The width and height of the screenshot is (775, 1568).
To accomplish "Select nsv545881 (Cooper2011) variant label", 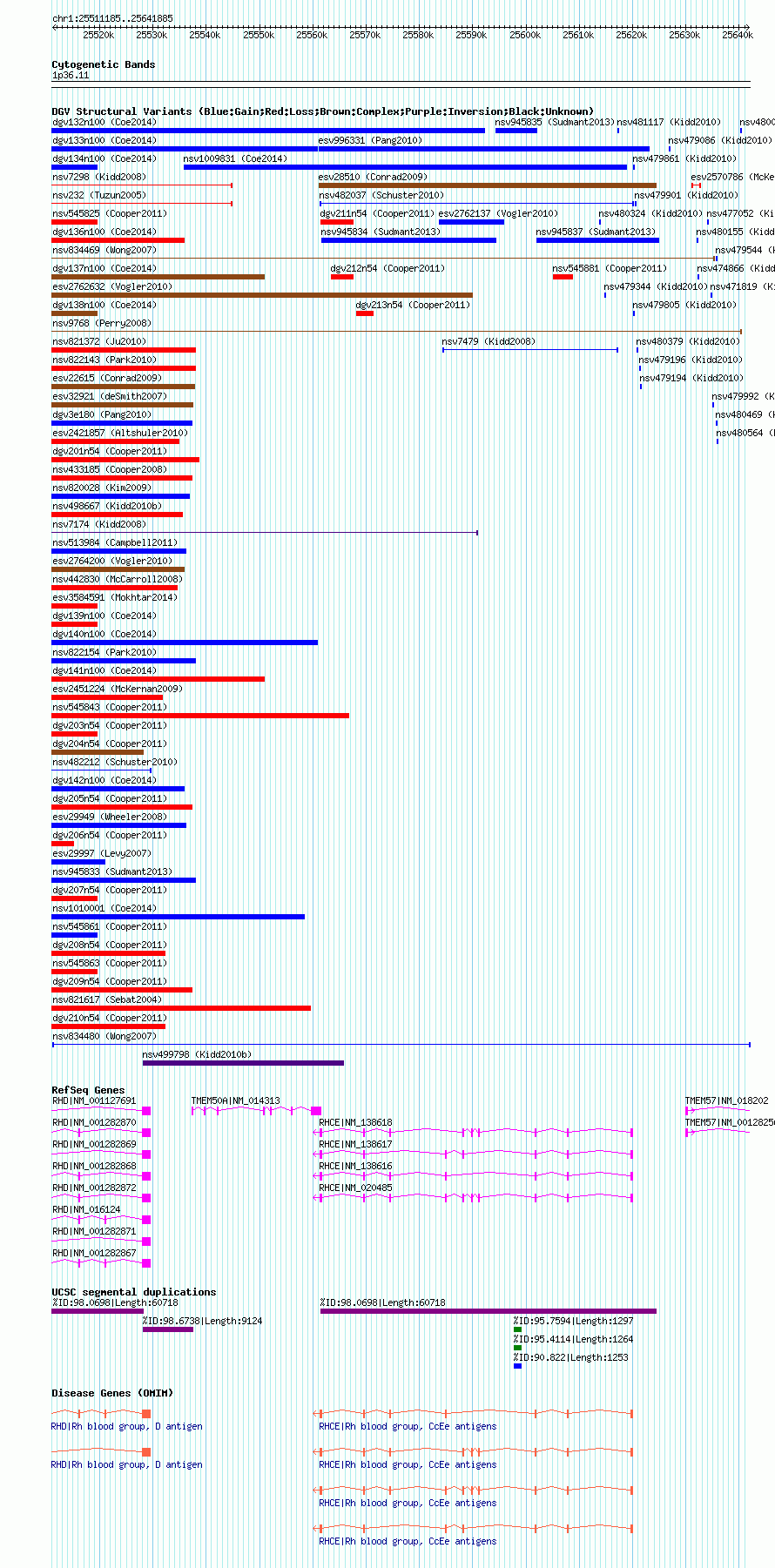I will pos(610,268).
